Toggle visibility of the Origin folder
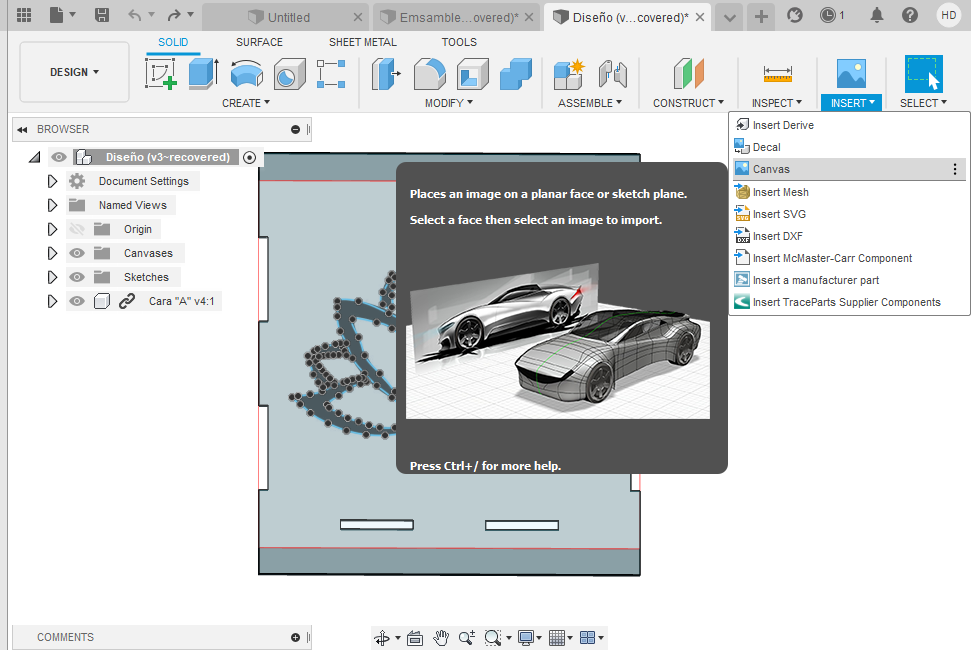This screenshot has width=971, height=650. (x=77, y=229)
